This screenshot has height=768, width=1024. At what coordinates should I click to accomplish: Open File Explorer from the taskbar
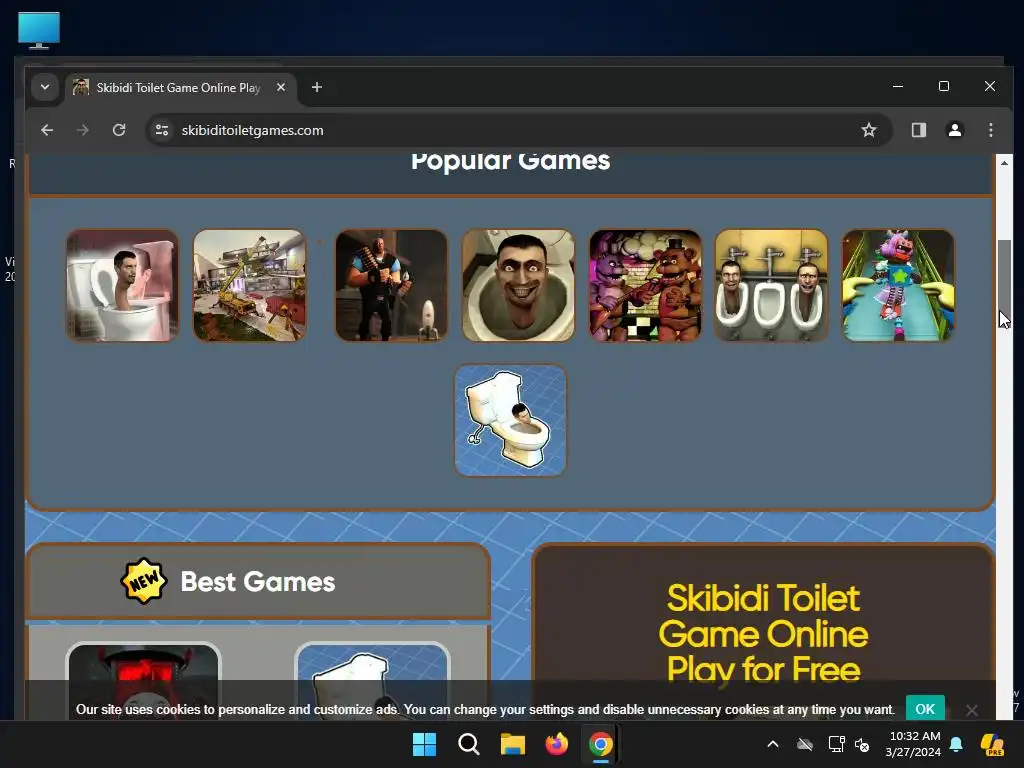tap(513, 744)
